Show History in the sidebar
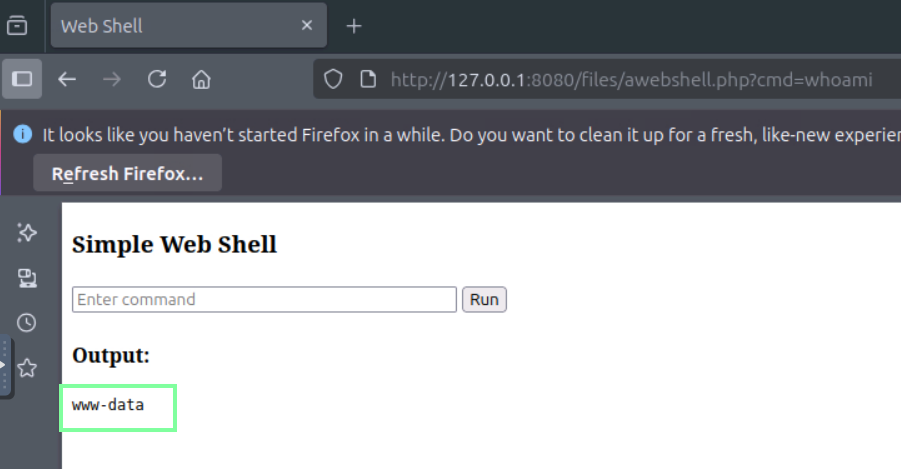Image resolution: width=901 pixels, height=469 pixels. (27, 322)
